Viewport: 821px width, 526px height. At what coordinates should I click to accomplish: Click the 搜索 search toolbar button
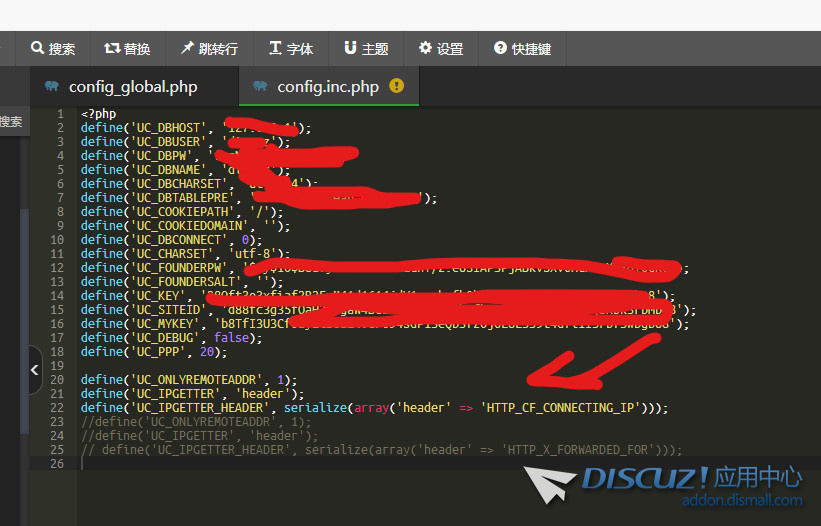pos(53,48)
